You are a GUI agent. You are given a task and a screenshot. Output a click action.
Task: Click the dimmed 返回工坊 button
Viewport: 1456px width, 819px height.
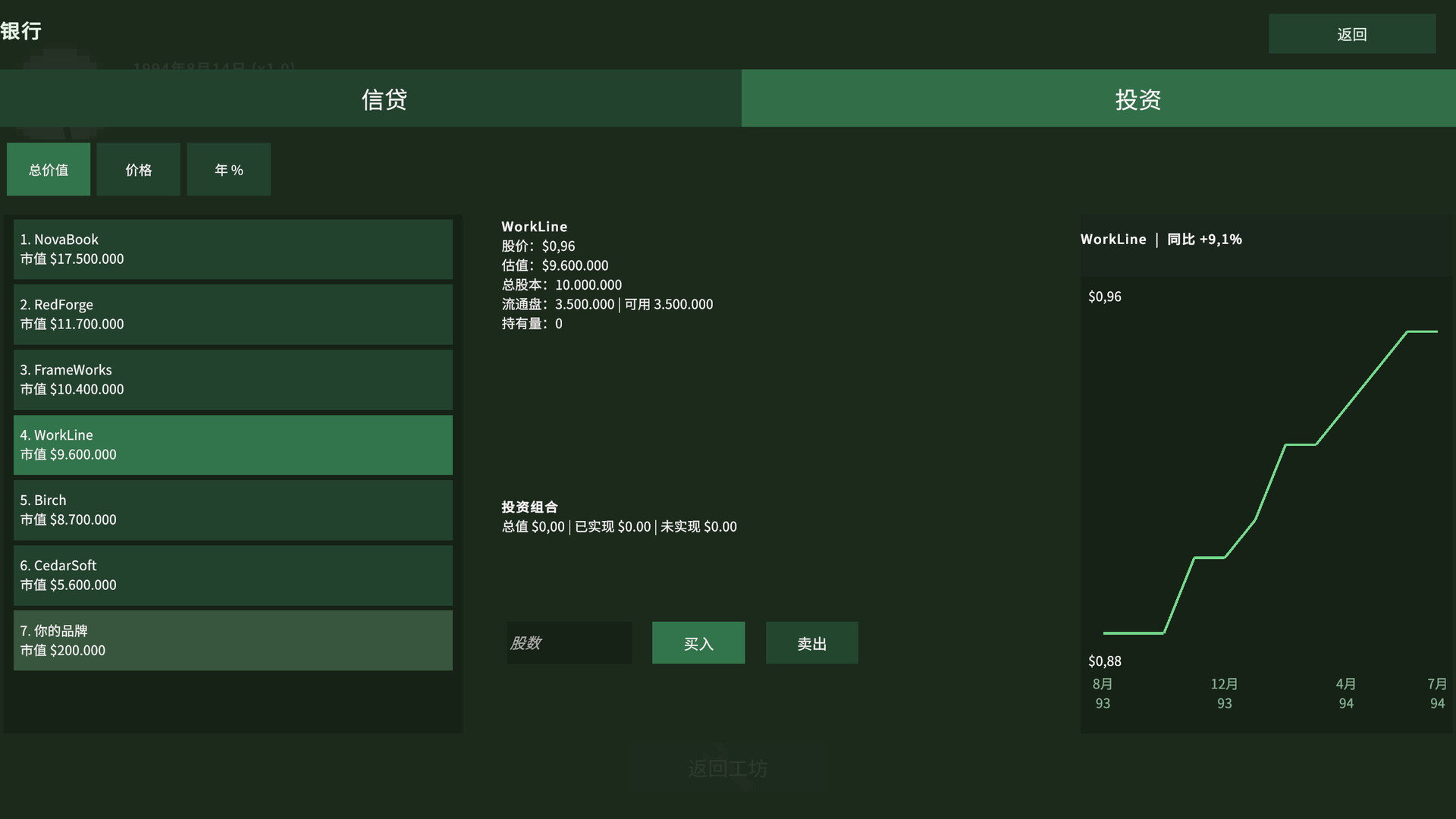point(727,768)
